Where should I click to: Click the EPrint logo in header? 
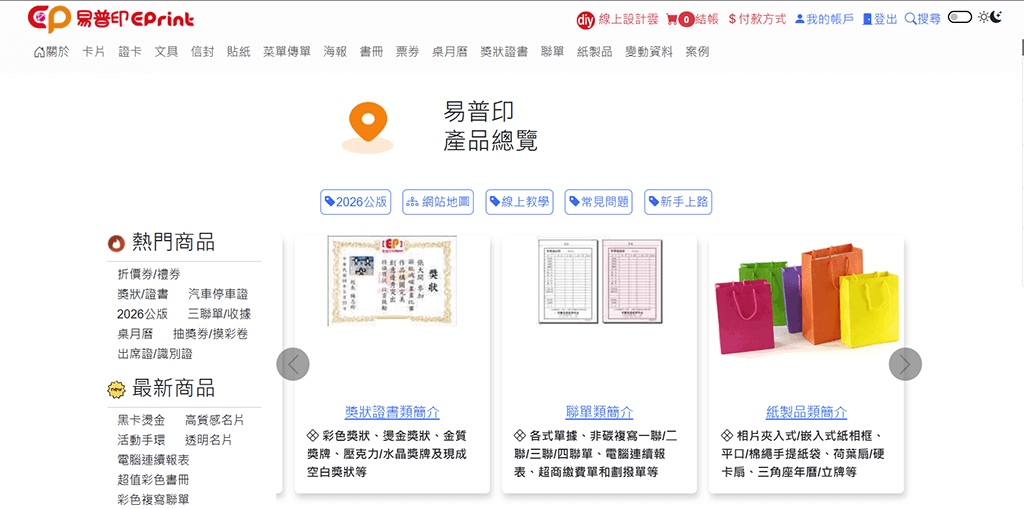[111, 19]
